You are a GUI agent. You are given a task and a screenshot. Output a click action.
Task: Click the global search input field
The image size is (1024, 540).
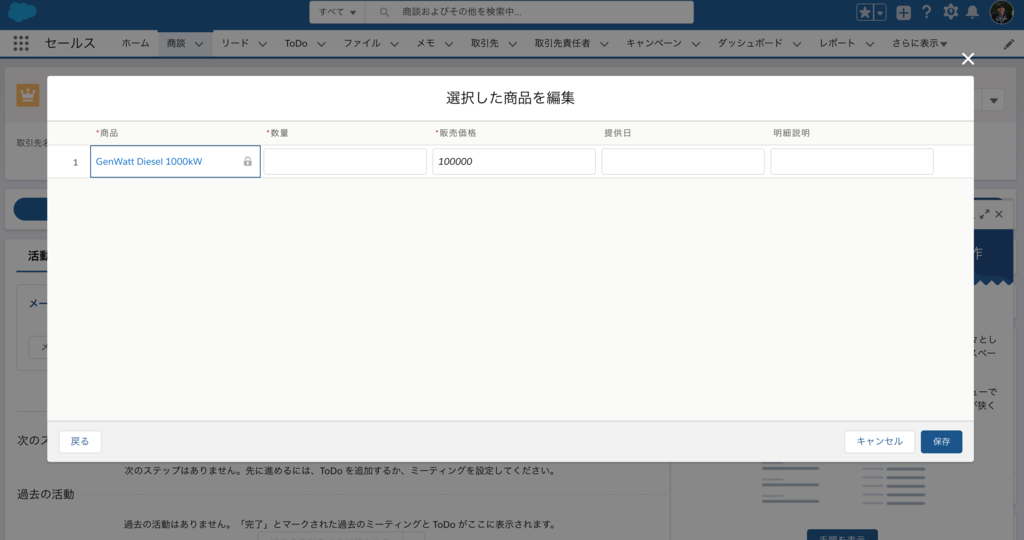pos(529,12)
